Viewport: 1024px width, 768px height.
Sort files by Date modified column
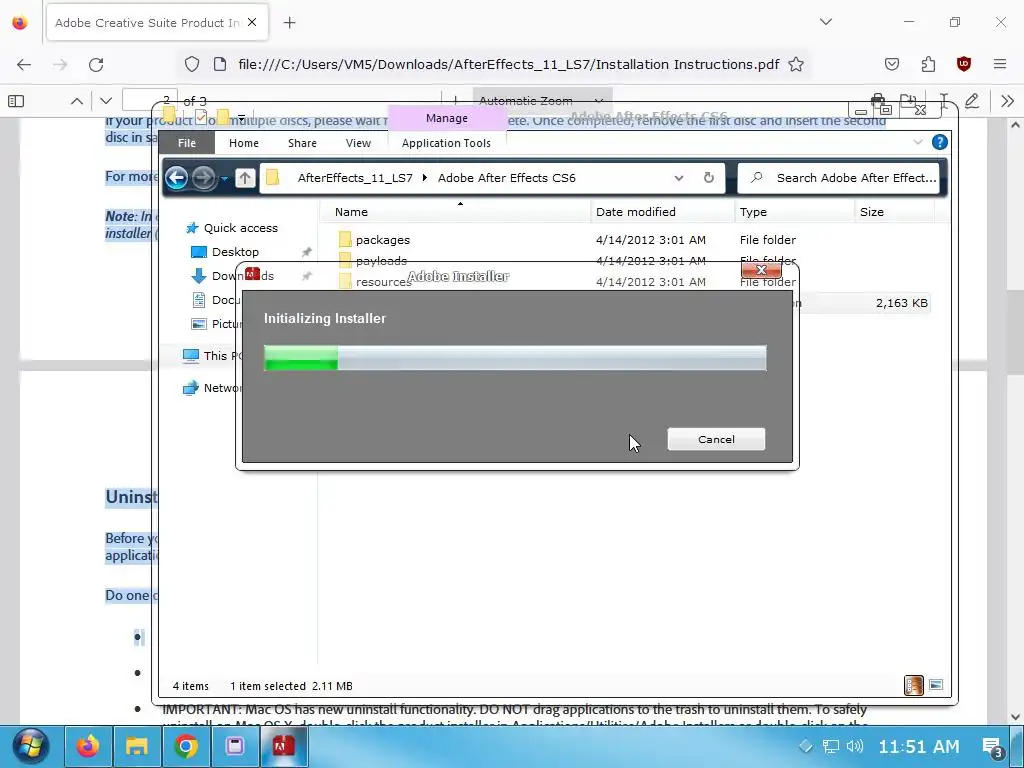click(663, 212)
